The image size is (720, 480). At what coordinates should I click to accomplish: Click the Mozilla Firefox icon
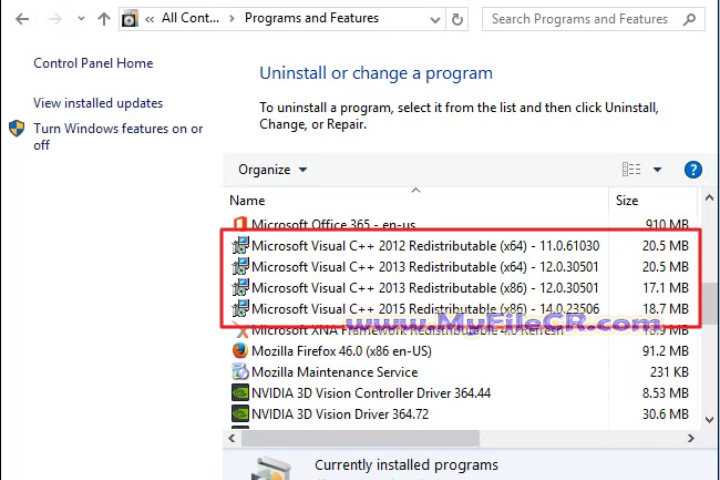(x=240, y=351)
